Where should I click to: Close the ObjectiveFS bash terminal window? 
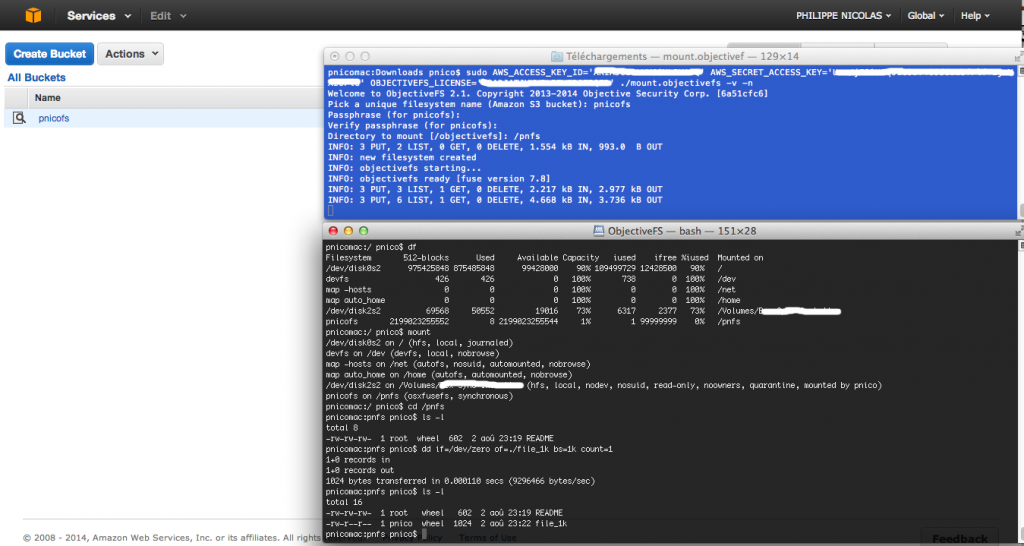tap(332, 231)
